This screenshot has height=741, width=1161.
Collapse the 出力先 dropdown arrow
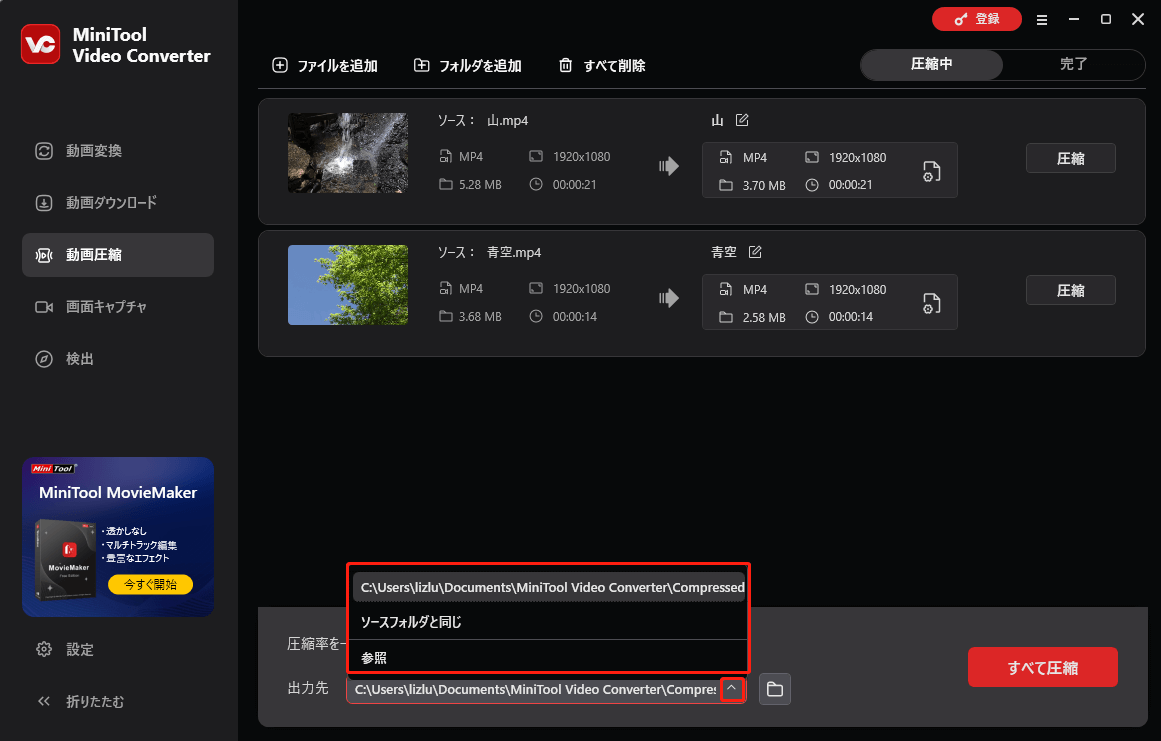732,688
